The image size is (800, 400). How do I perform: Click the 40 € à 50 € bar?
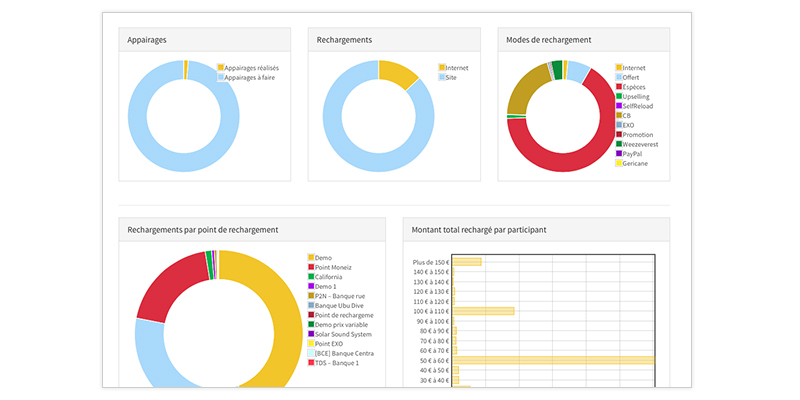pos(456,370)
